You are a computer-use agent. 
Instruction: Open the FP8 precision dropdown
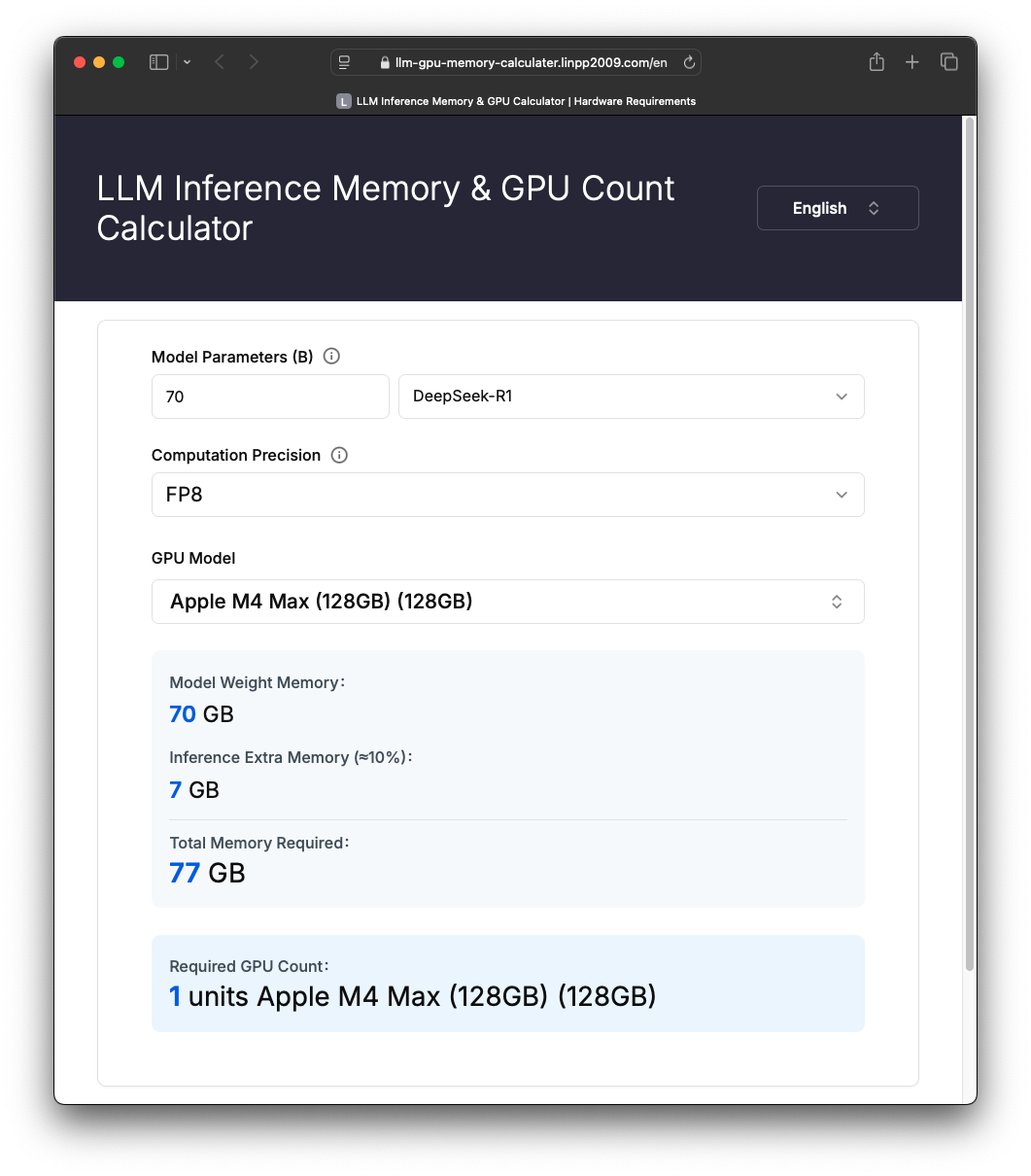pos(507,495)
